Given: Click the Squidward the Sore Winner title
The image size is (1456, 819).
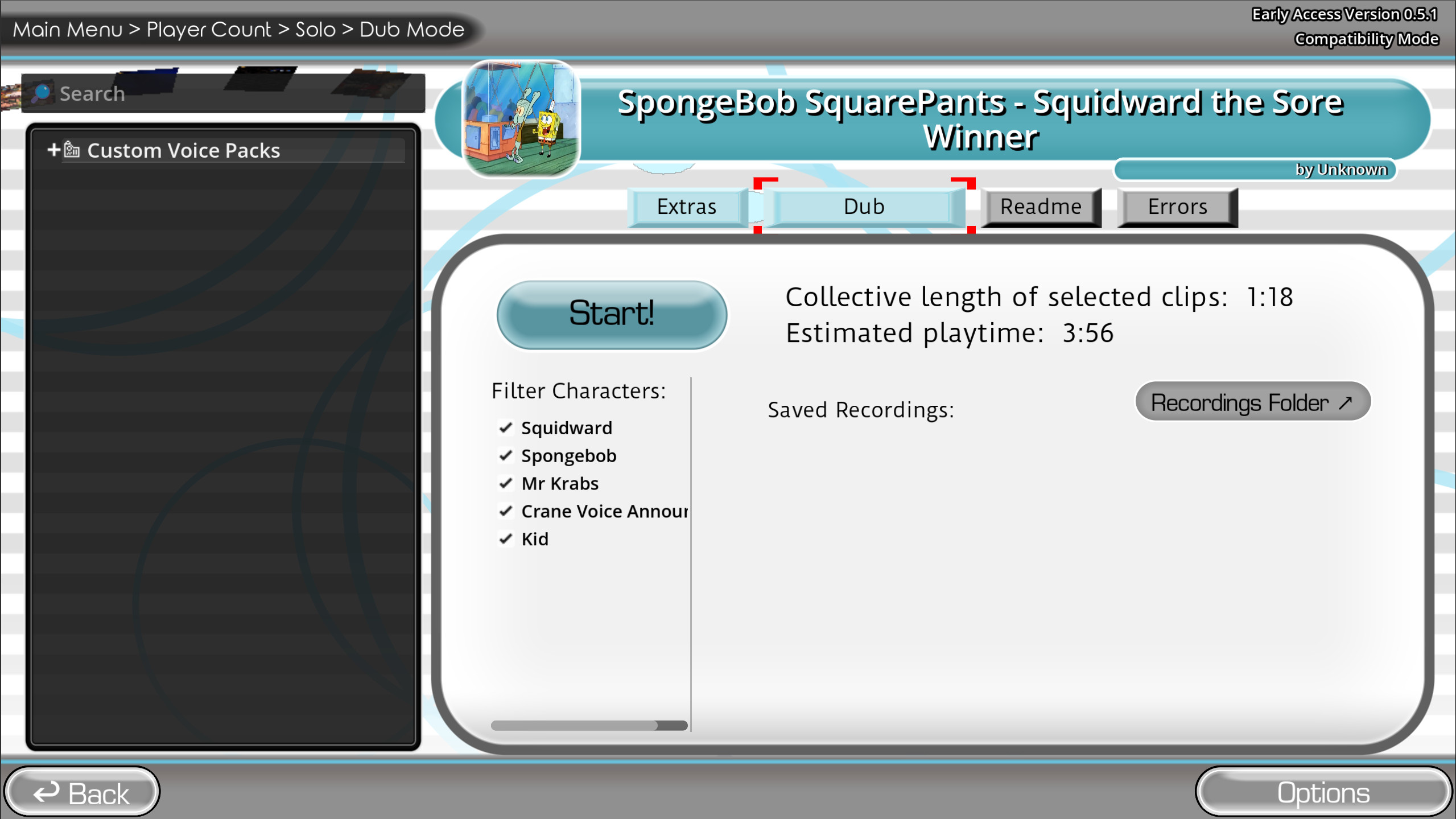Looking at the screenshot, I should (981, 119).
